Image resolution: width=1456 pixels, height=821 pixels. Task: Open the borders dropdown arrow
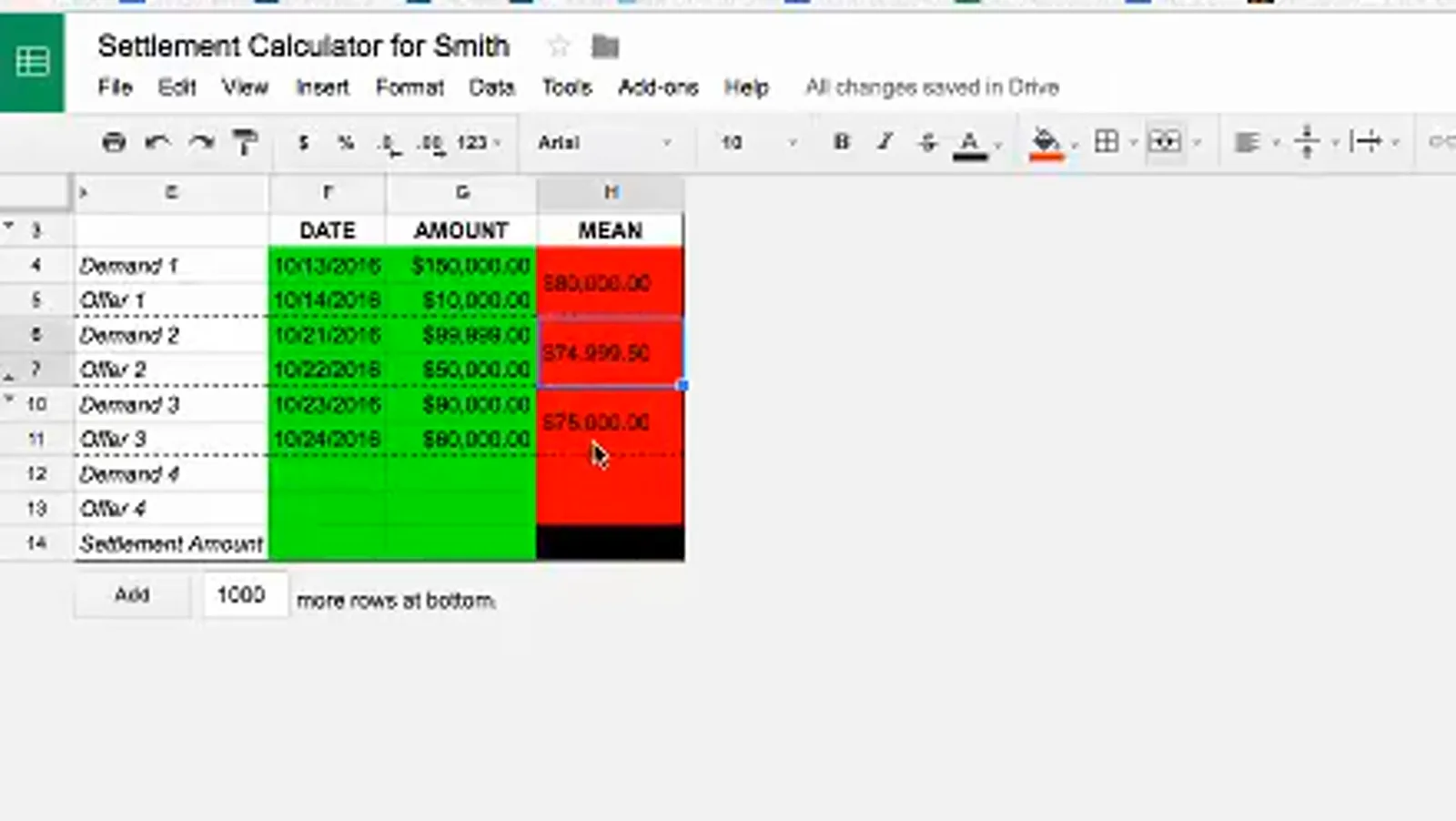1133,143
